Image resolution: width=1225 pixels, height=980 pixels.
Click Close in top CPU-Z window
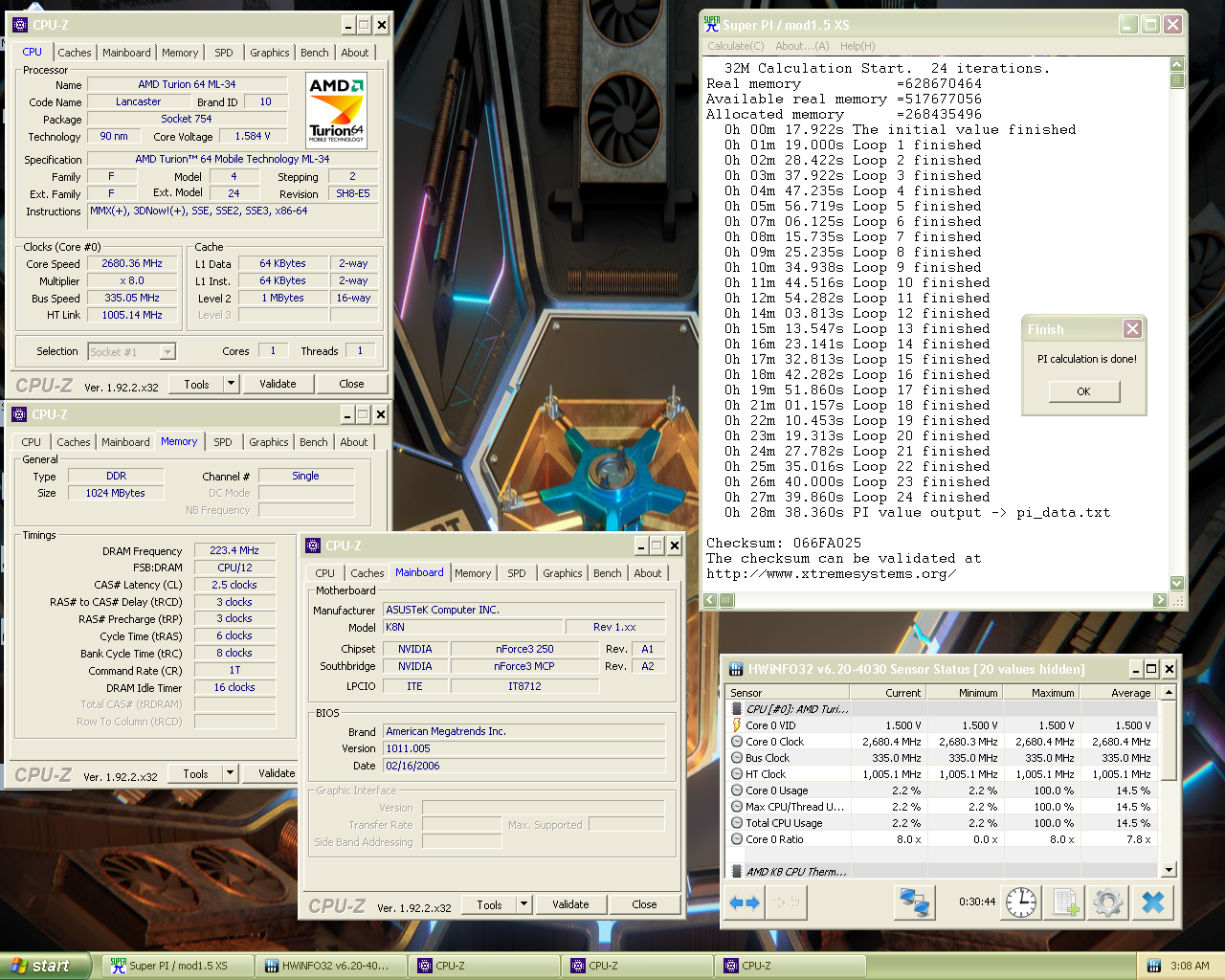pos(351,384)
